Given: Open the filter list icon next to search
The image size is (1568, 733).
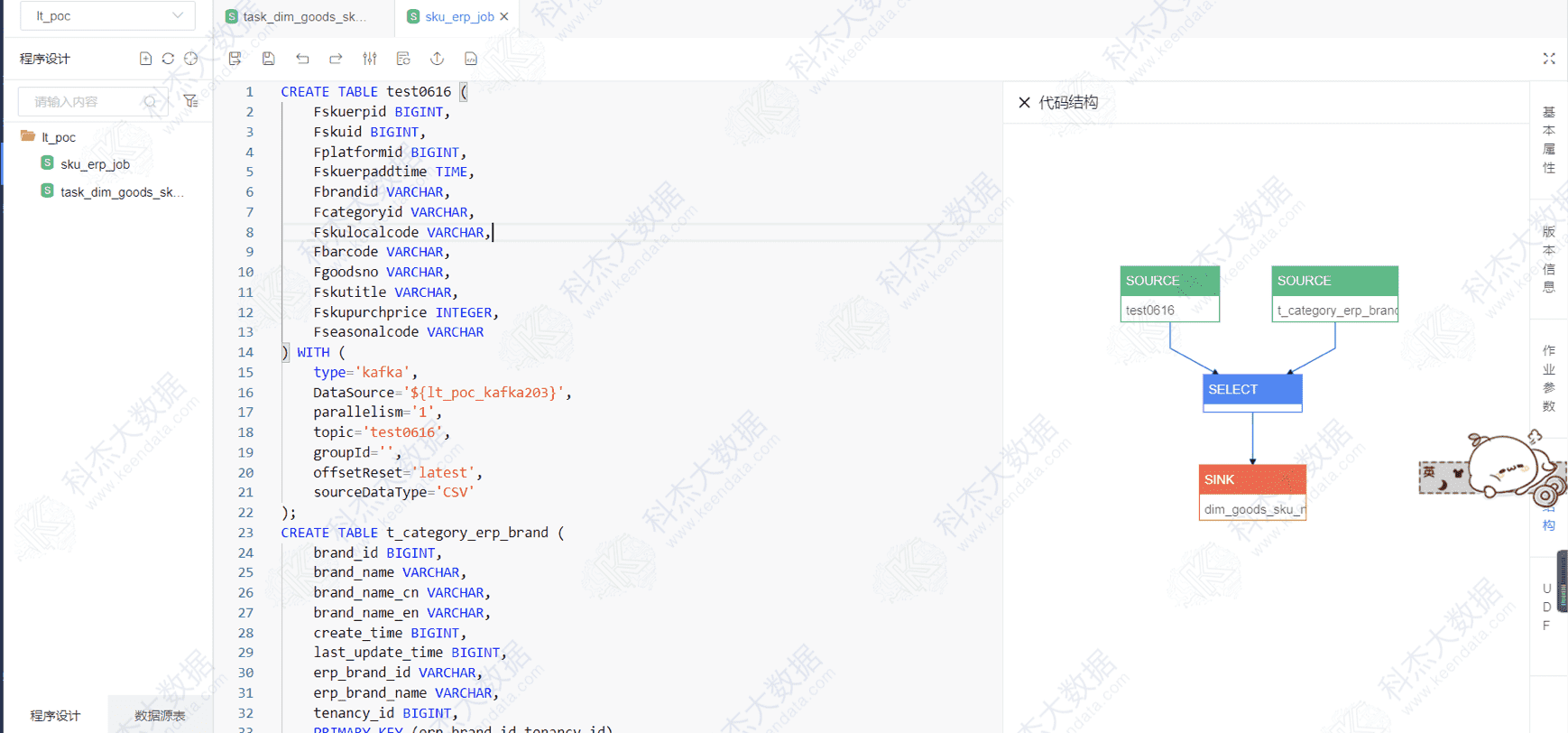Looking at the screenshot, I should pos(190,101).
